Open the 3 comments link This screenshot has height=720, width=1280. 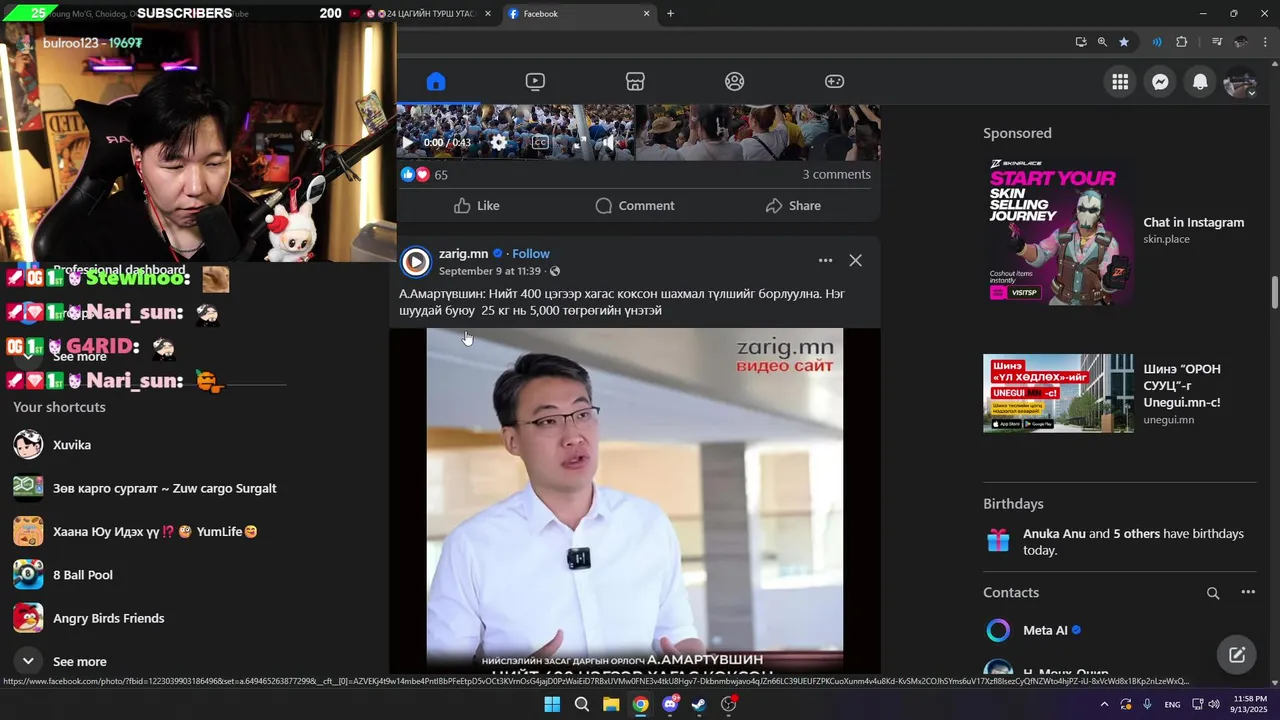pyautogui.click(x=836, y=174)
